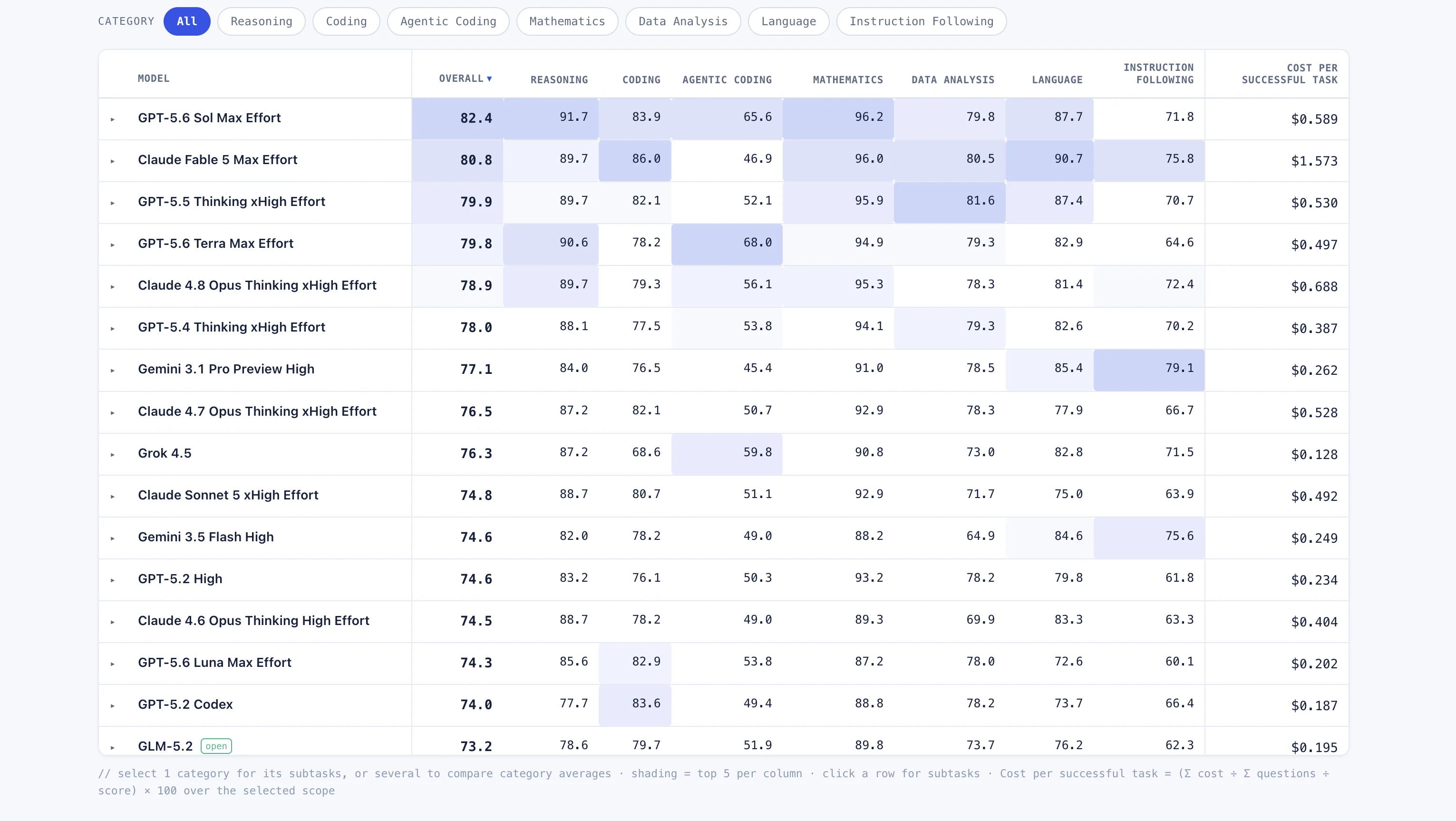Image resolution: width=1456 pixels, height=821 pixels.
Task: Expand the GPT-5.2 Codex row arrow
Action: (113, 706)
